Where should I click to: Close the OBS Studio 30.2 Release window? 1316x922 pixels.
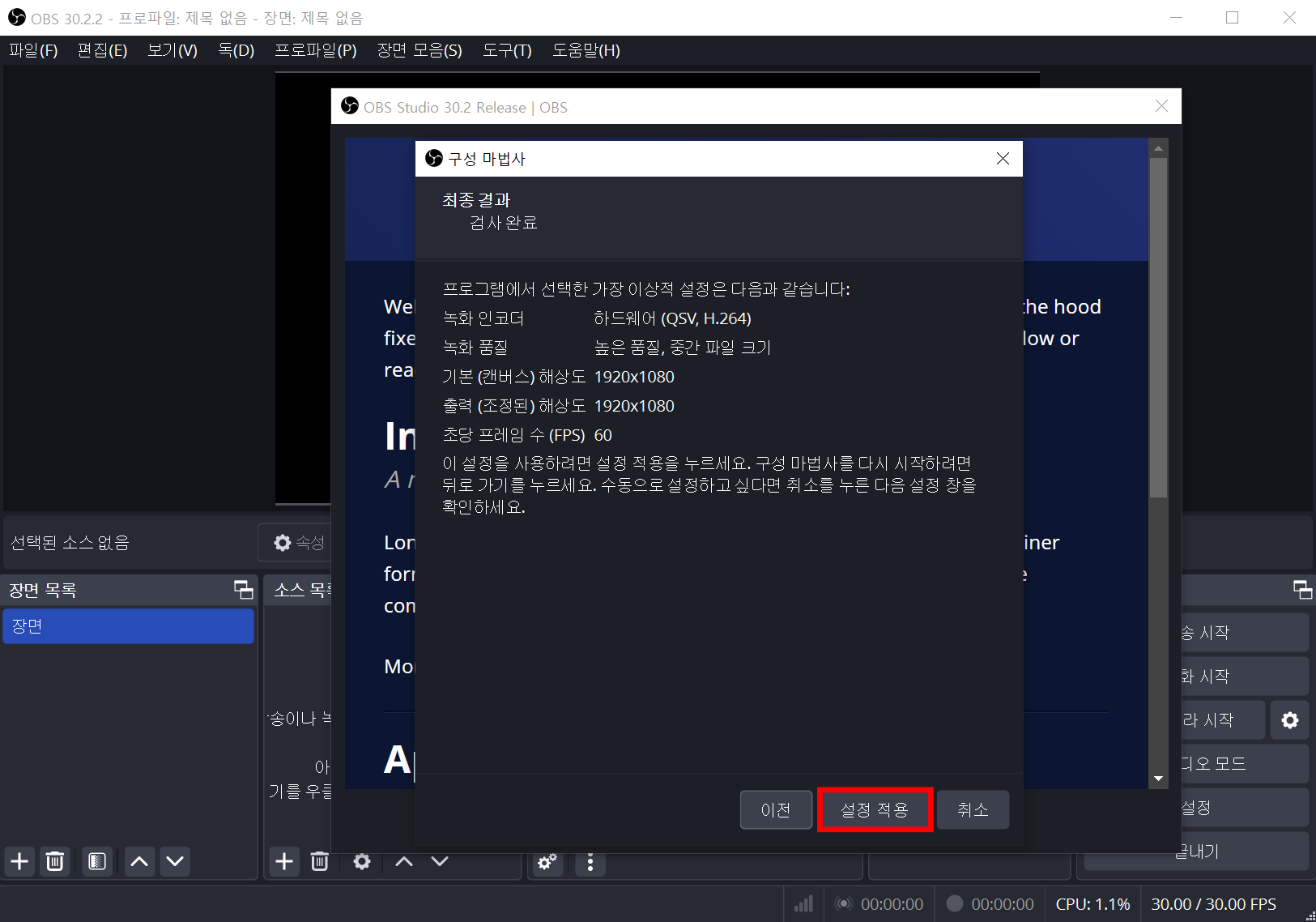click(x=1161, y=106)
